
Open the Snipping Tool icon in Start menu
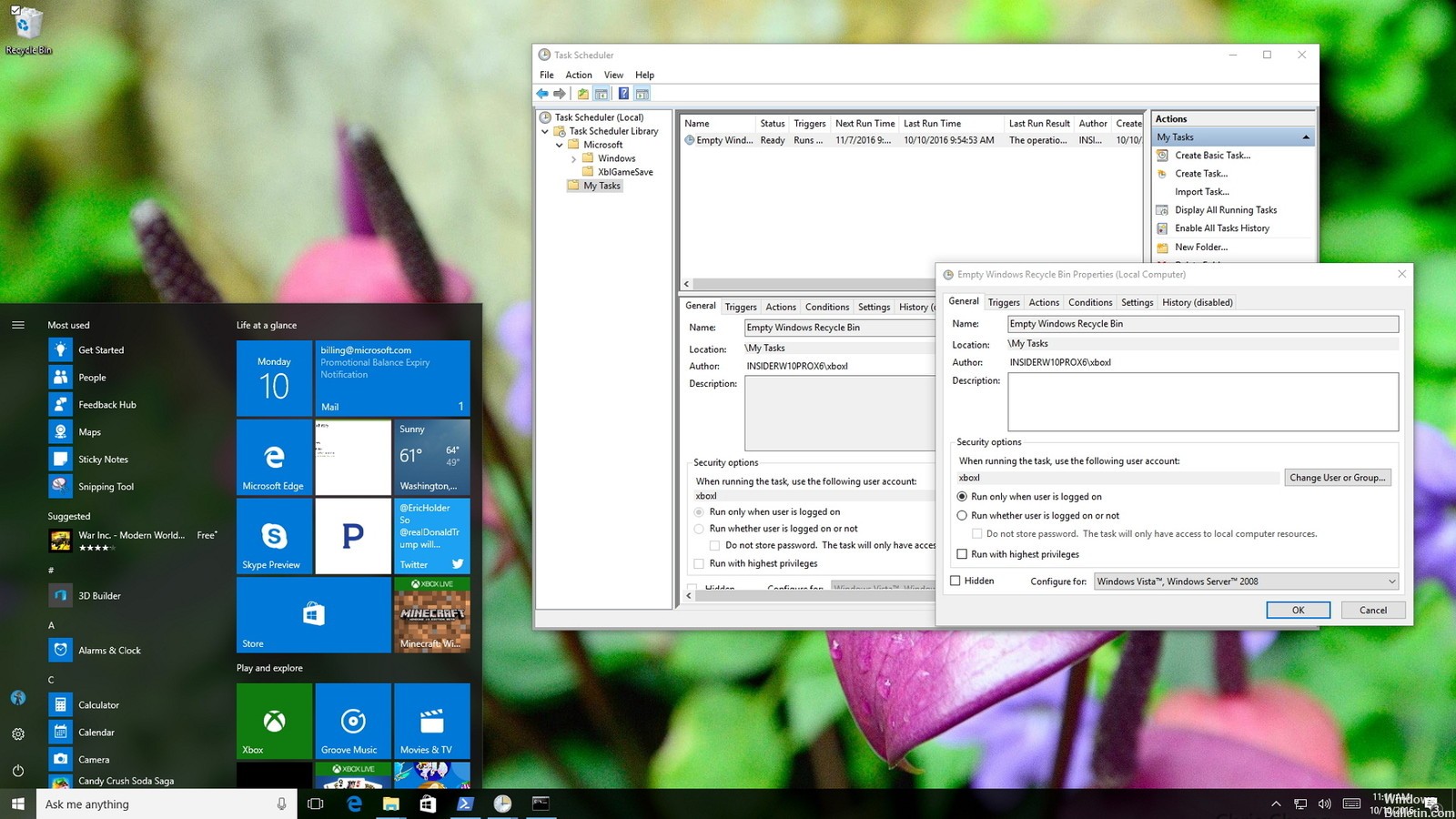pyautogui.click(x=60, y=487)
